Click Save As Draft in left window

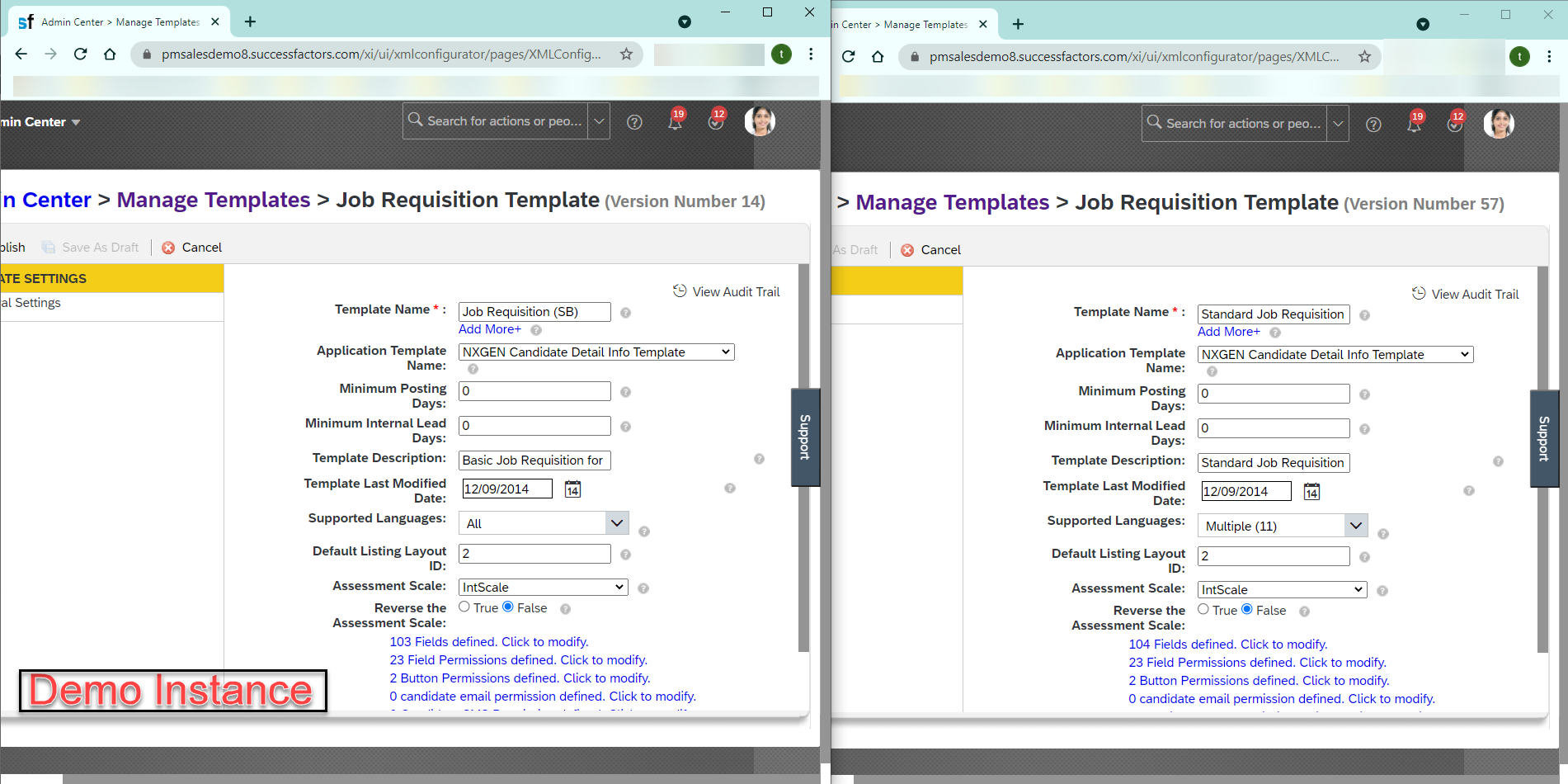coord(91,248)
